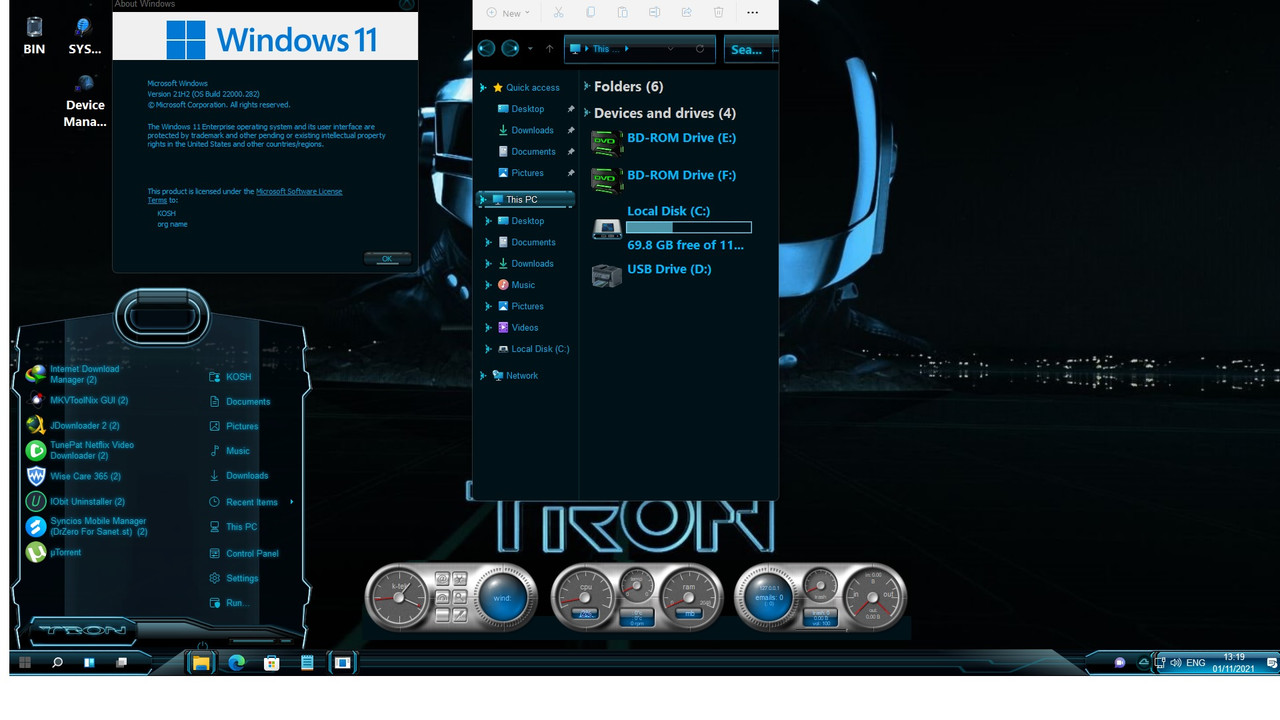Screen dimensions: 1280x720
Task: Open µTorrent from Start menu
Action: coord(53,552)
